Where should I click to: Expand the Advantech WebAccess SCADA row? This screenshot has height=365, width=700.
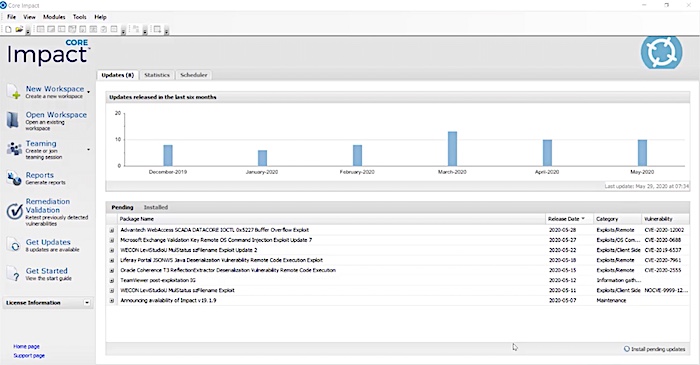coord(112,230)
